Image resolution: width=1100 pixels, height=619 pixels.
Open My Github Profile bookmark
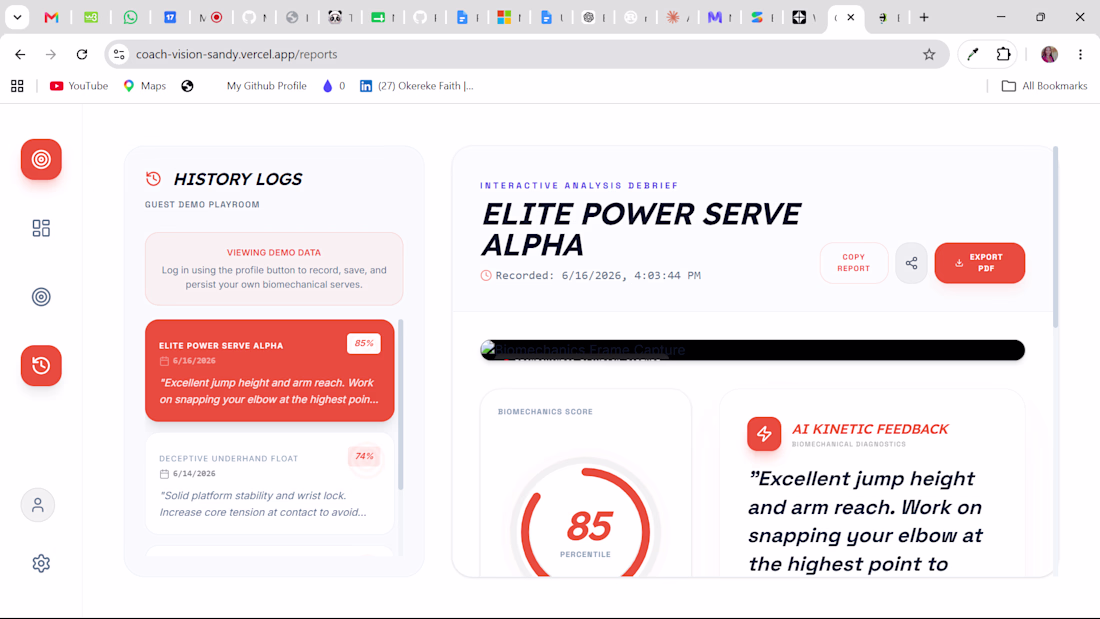coord(267,86)
